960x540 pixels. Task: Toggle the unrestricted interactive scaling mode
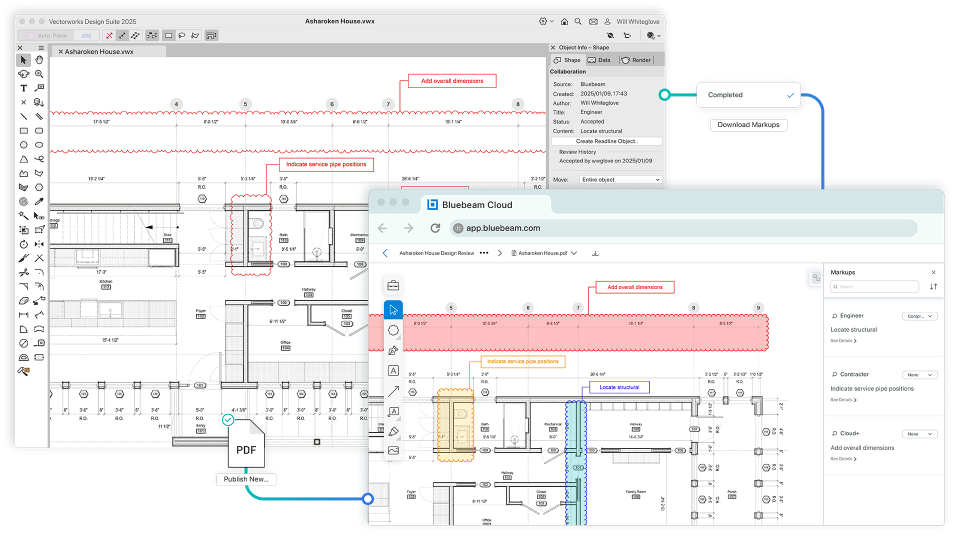[x=136, y=36]
